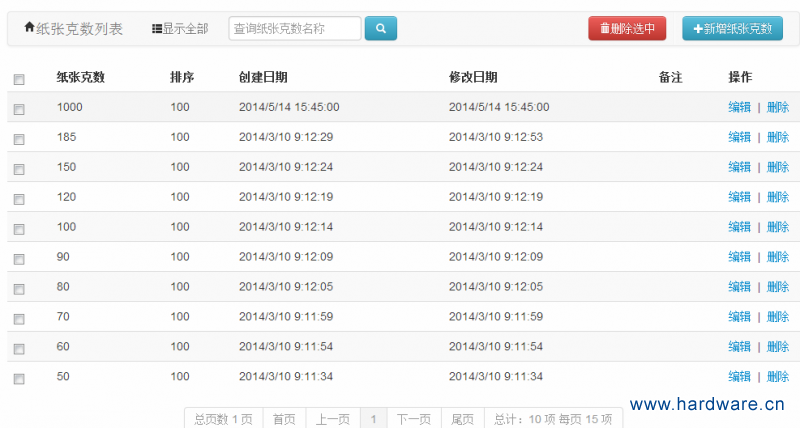The width and height of the screenshot is (800, 428).
Task: Click the red 删除选中 trash button
Action: tap(627, 29)
